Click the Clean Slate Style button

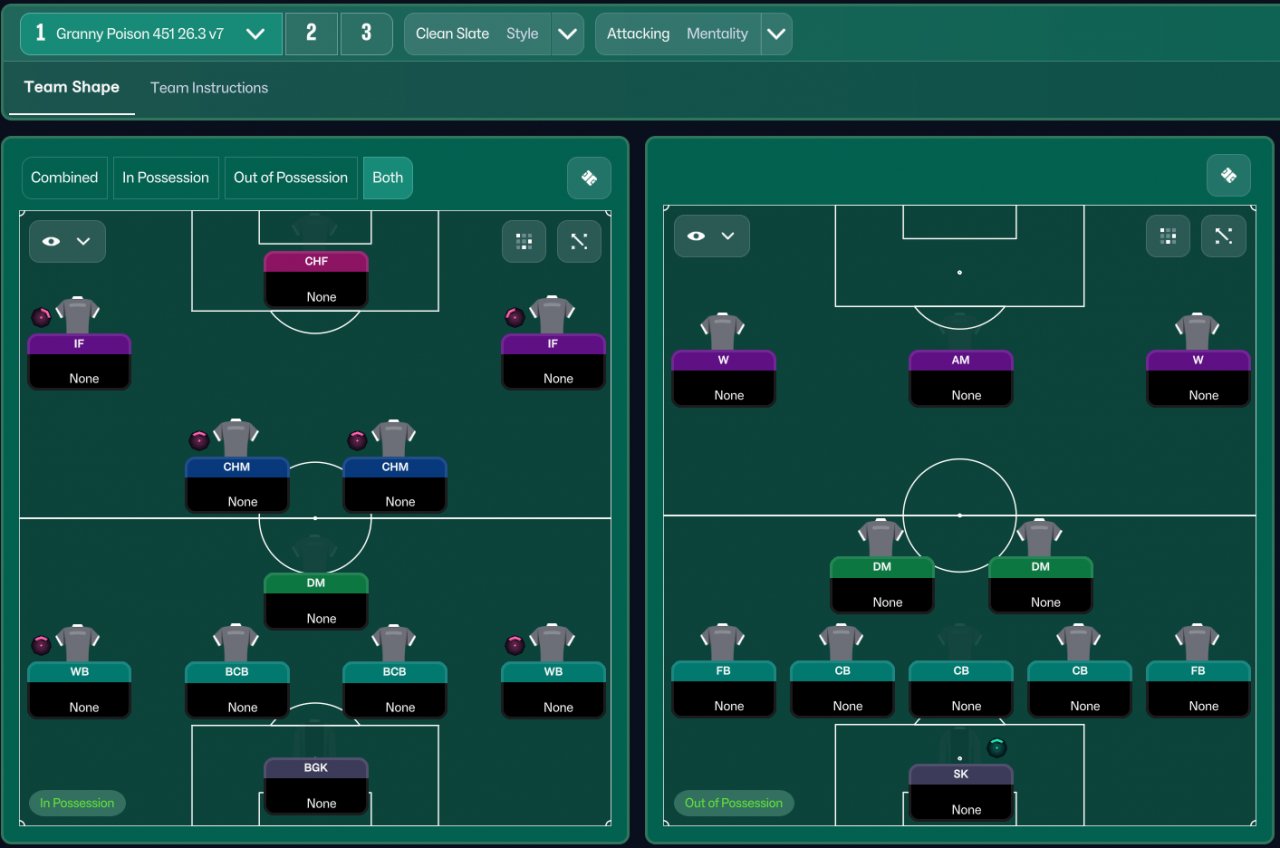[x=478, y=34]
